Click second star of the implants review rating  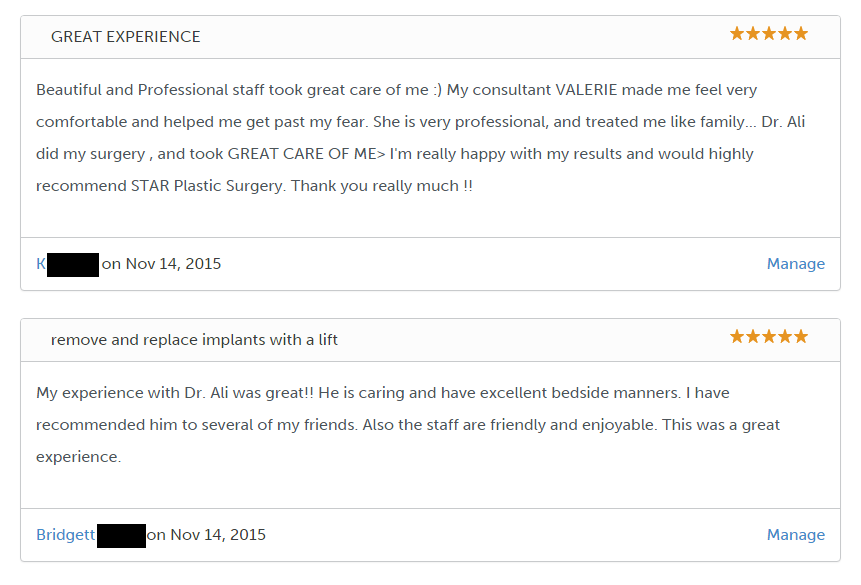[753, 337]
